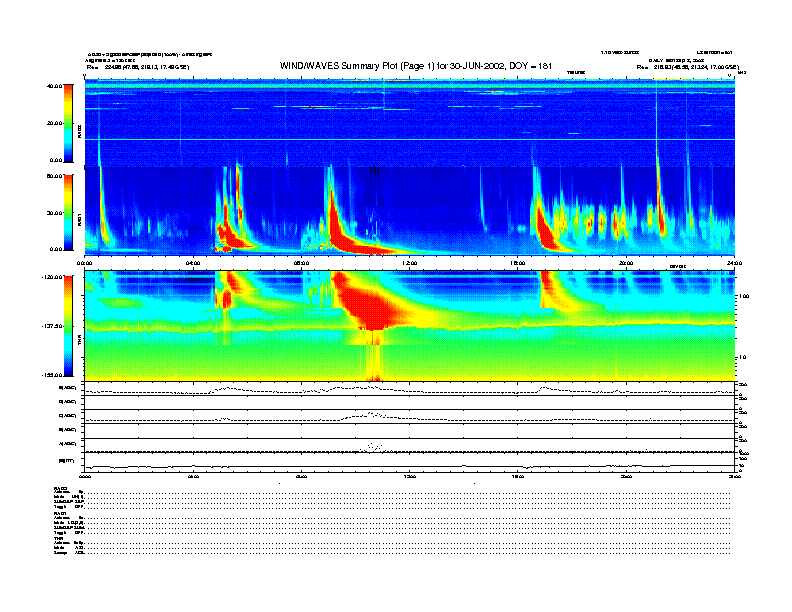Click the bottom line plot label above time axis

tap(66, 461)
